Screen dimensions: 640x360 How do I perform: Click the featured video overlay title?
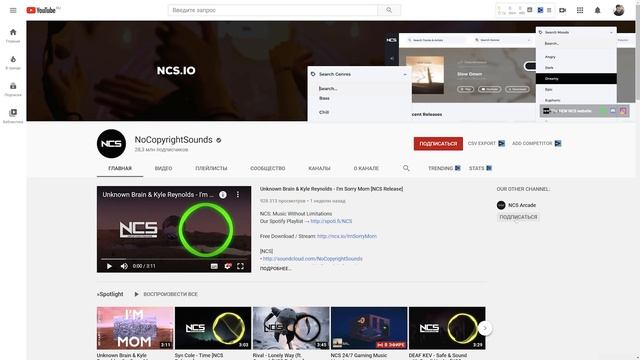pyautogui.click(x=158, y=195)
